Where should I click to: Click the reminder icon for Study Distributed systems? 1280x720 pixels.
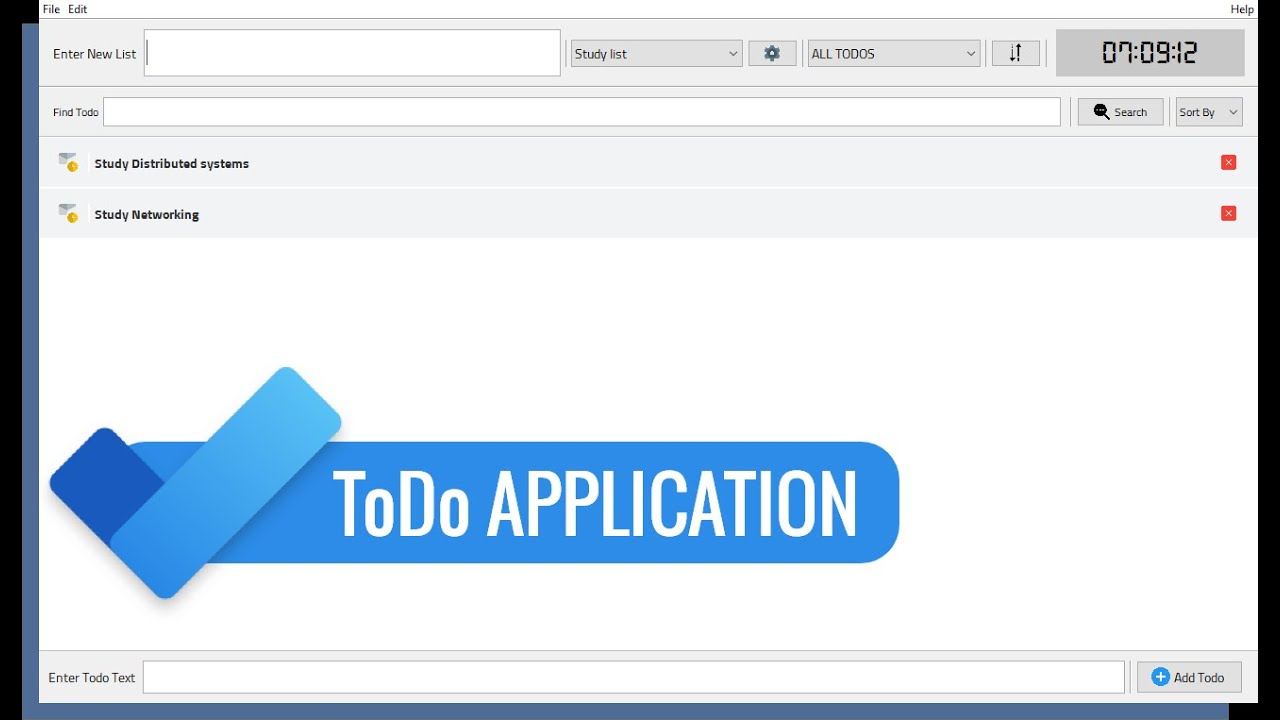click(68, 162)
